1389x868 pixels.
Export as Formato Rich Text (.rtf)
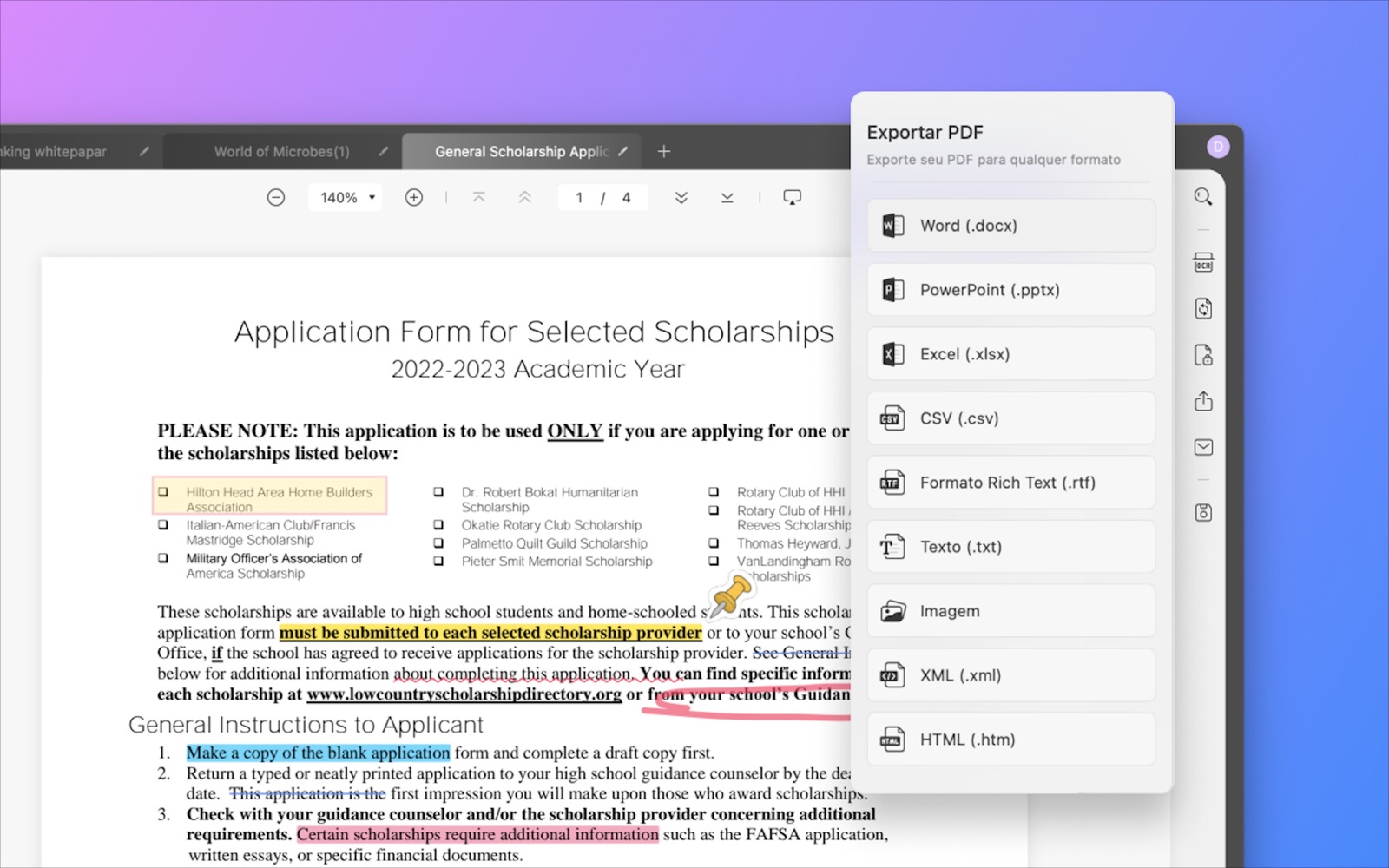pos(1011,483)
